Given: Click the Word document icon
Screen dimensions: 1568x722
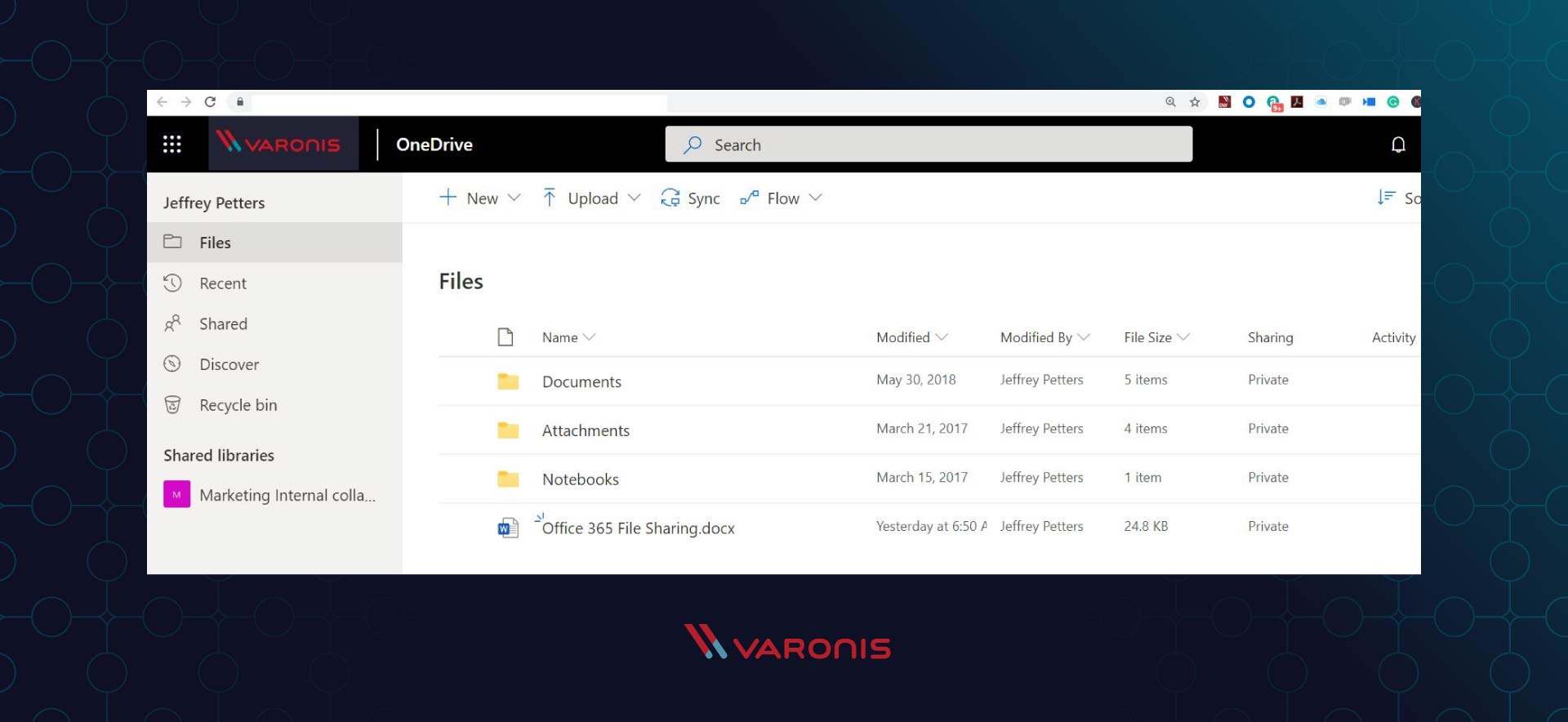Looking at the screenshot, I should point(508,528).
